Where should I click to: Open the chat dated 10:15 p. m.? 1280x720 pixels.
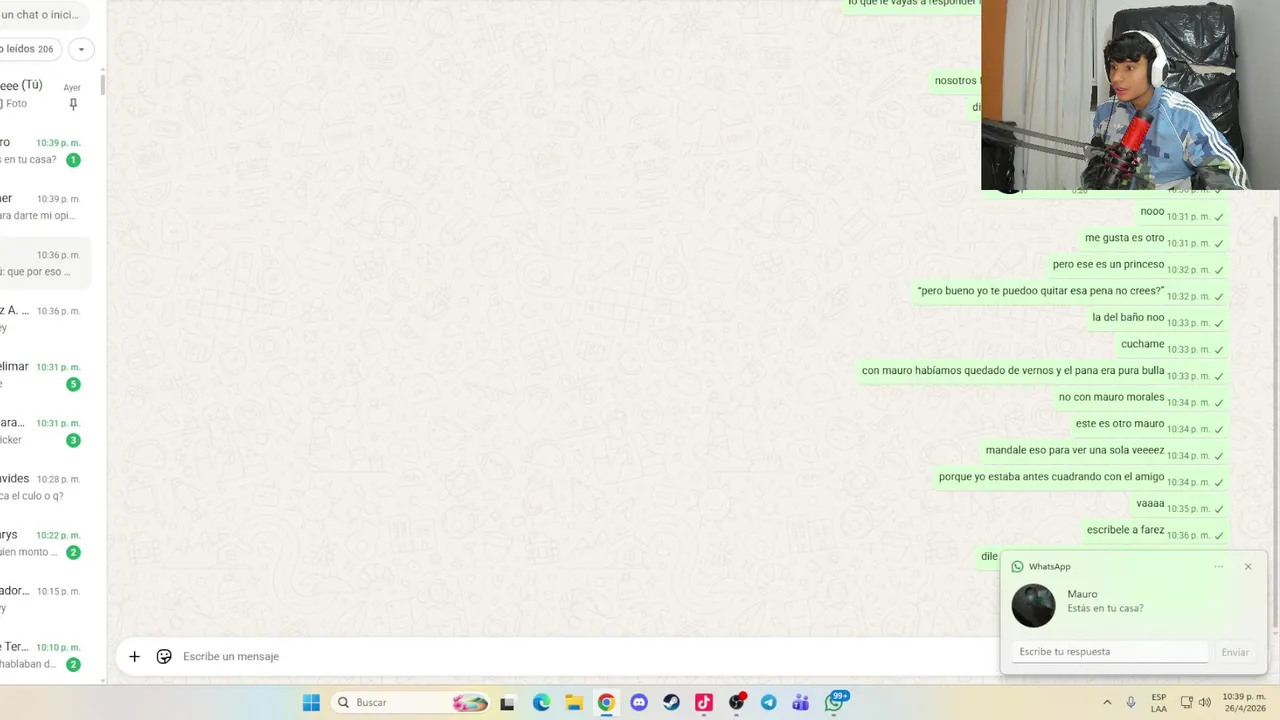pyautogui.click(x=45, y=599)
